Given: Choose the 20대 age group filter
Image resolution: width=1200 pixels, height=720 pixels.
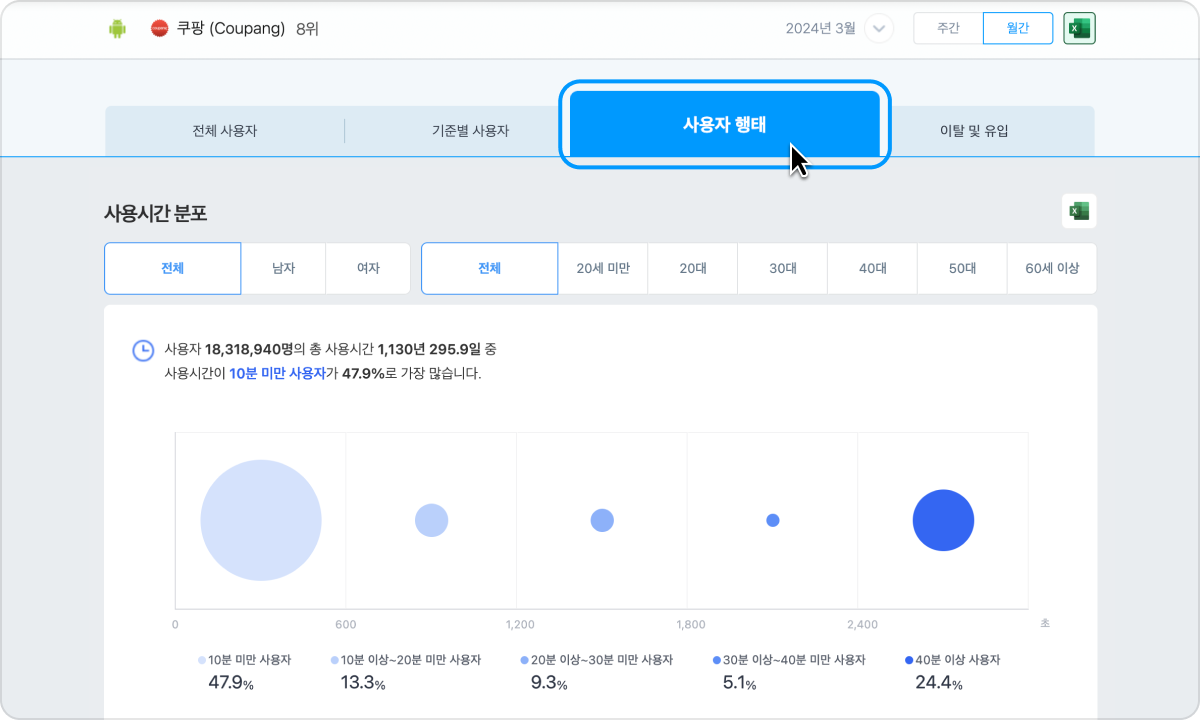Looking at the screenshot, I should pos(693,268).
